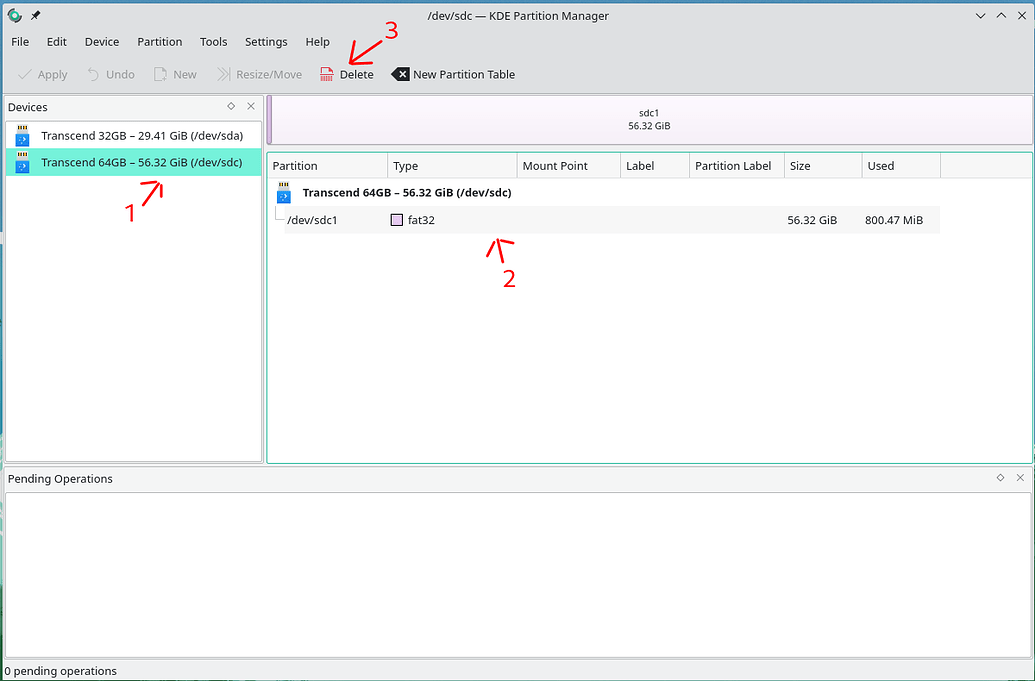Click the Apply icon in the toolbar
The image size is (1035, 681).
click(23, 73)
